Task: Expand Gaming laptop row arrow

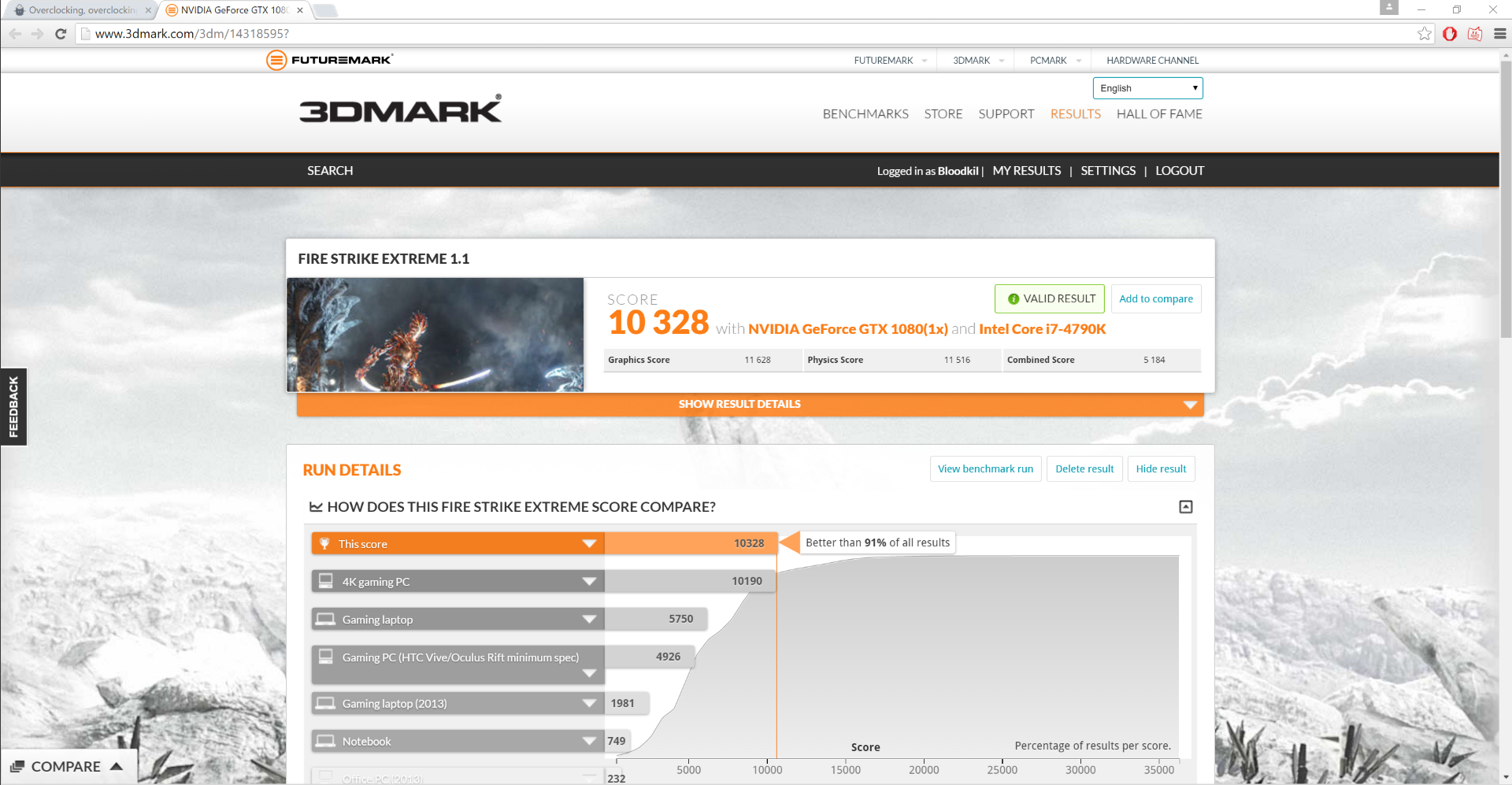Action: [x=589, y=620]
